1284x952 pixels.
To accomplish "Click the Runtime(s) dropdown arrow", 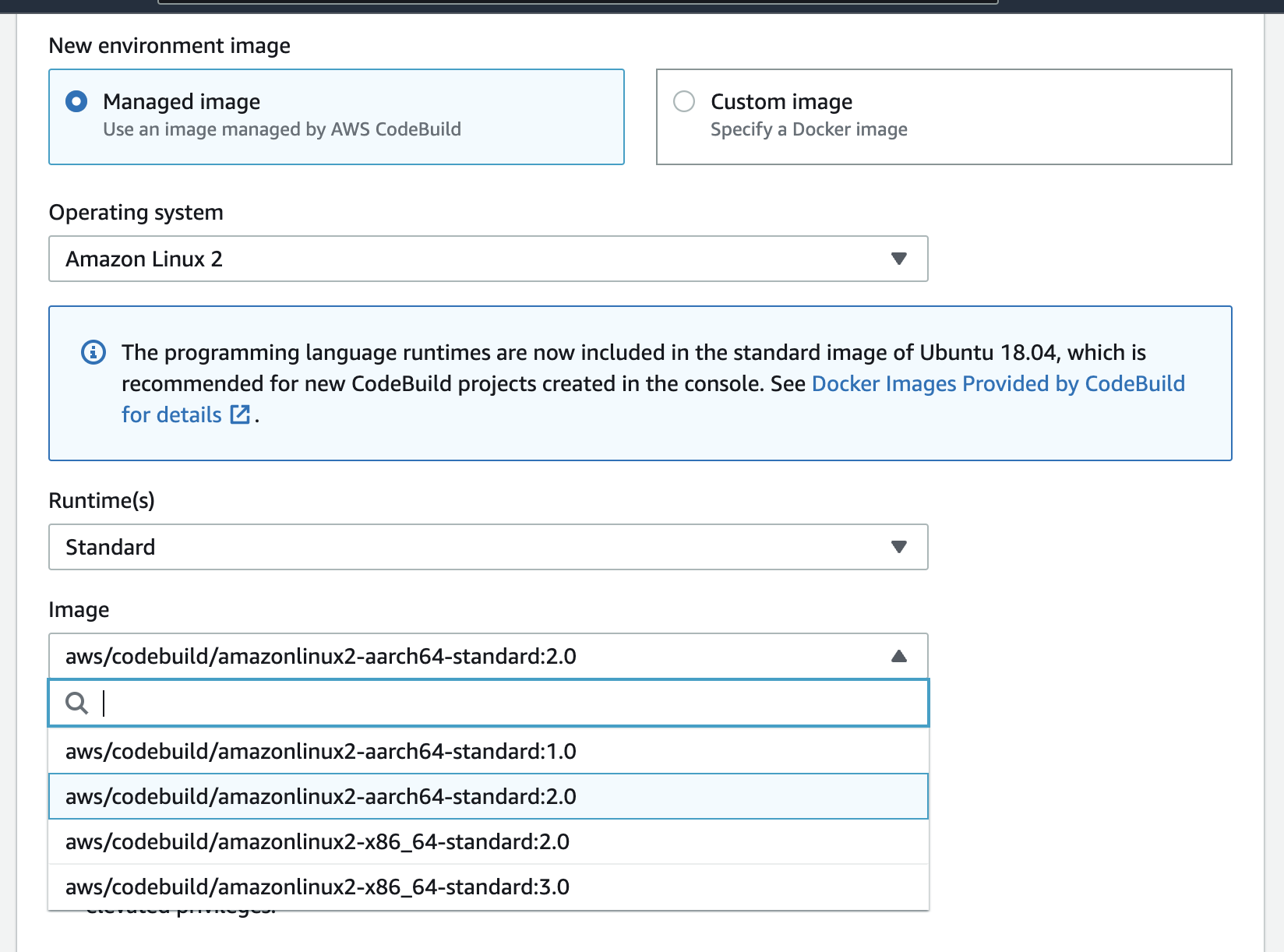I will click(x=899, y=547).
